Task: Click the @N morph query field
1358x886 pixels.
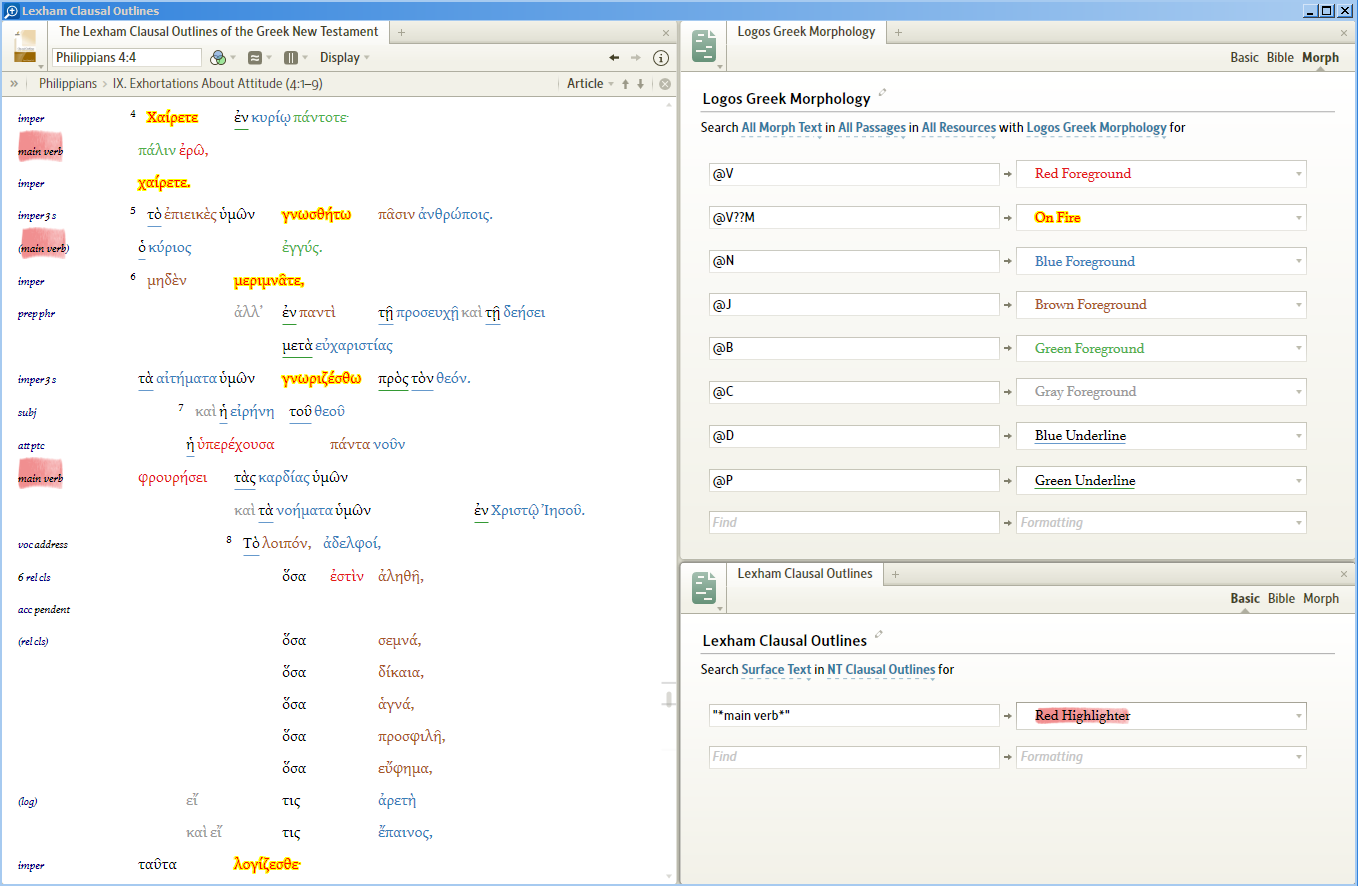Action: pos(854,262)
